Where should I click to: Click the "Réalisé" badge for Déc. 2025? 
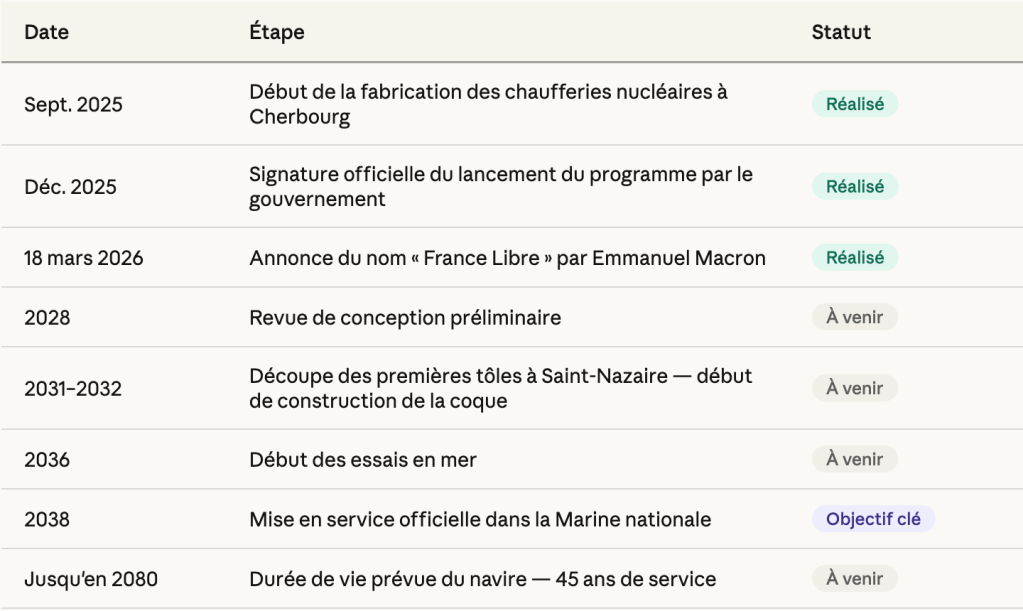[854, 186]
